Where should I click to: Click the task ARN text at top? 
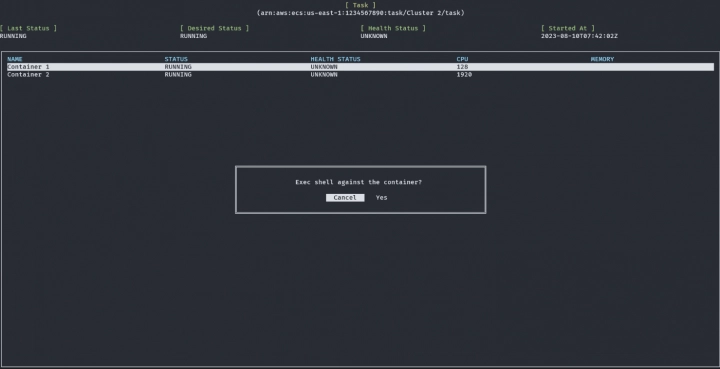click(360, 13)
